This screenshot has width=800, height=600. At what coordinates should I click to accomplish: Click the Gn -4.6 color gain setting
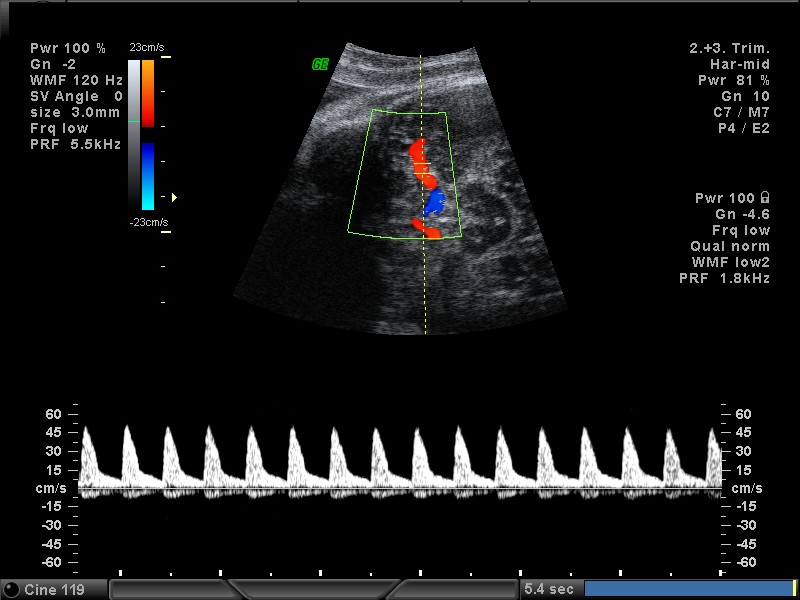tap(742, 214)
